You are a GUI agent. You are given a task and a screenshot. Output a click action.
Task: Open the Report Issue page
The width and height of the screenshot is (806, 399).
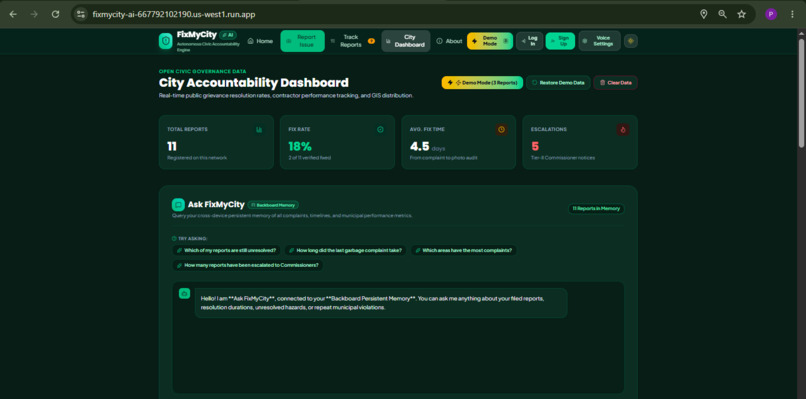coord(302,41)
